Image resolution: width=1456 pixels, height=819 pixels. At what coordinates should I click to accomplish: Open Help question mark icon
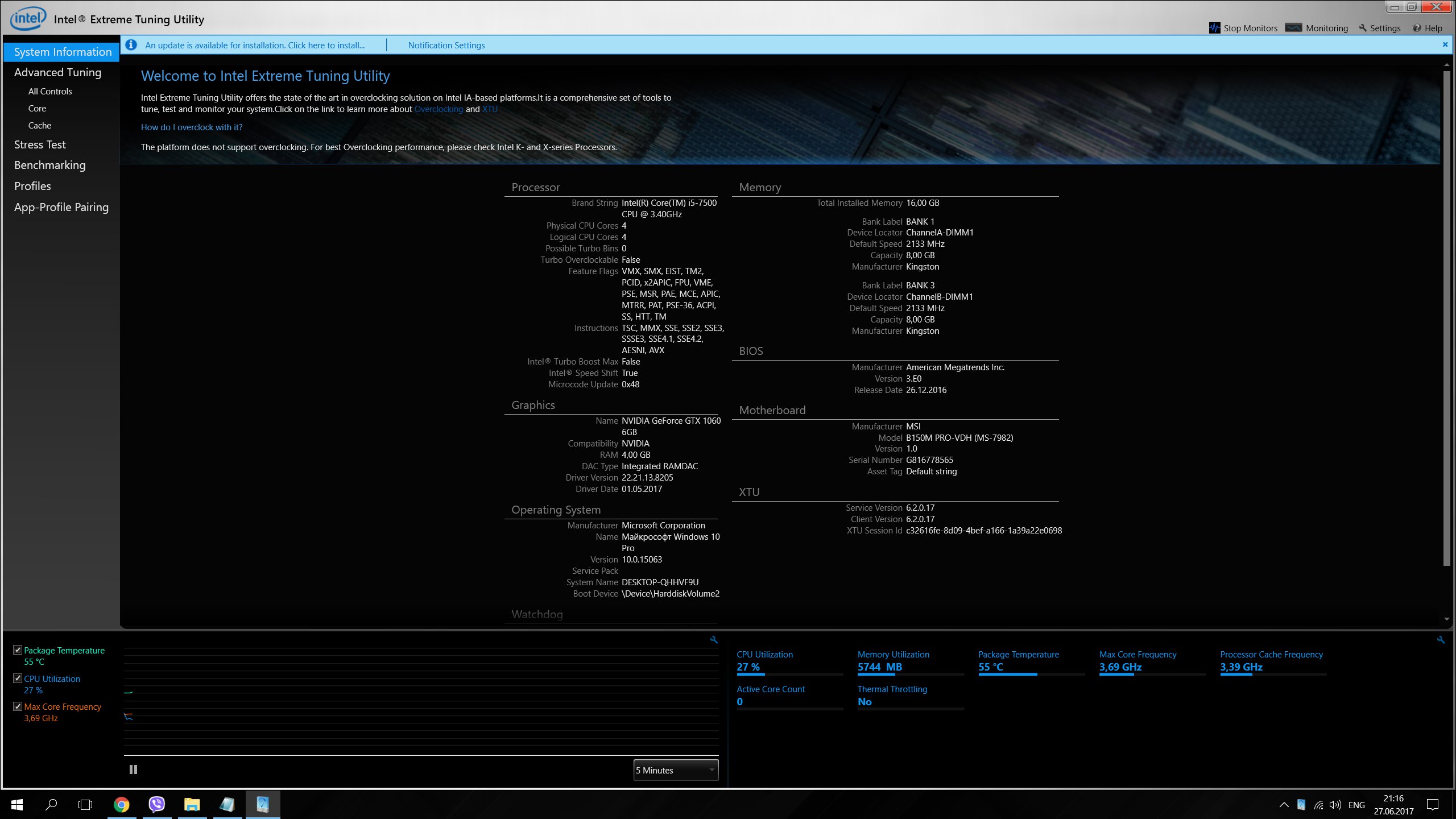pos(1417,28)
